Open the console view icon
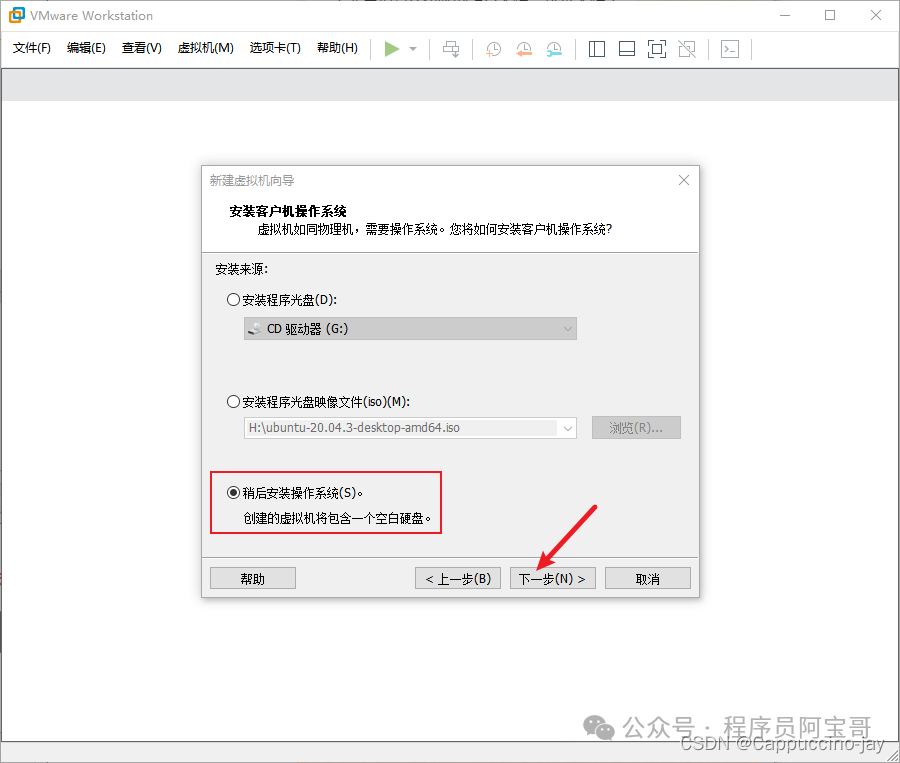This screenshot has width=900, height=763. tap(730, 49)
